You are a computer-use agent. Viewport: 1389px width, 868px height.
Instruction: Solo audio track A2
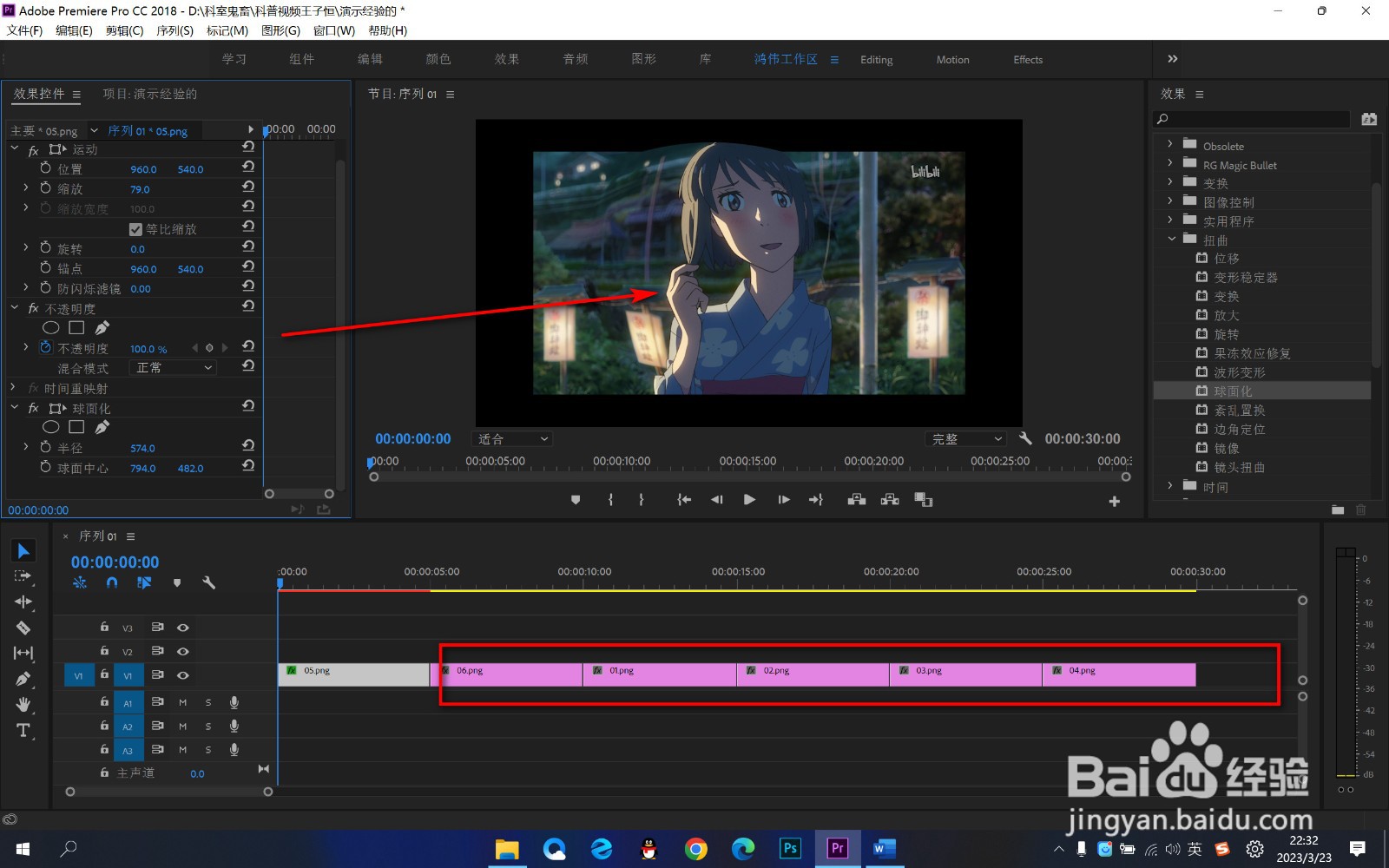[208, 727]
